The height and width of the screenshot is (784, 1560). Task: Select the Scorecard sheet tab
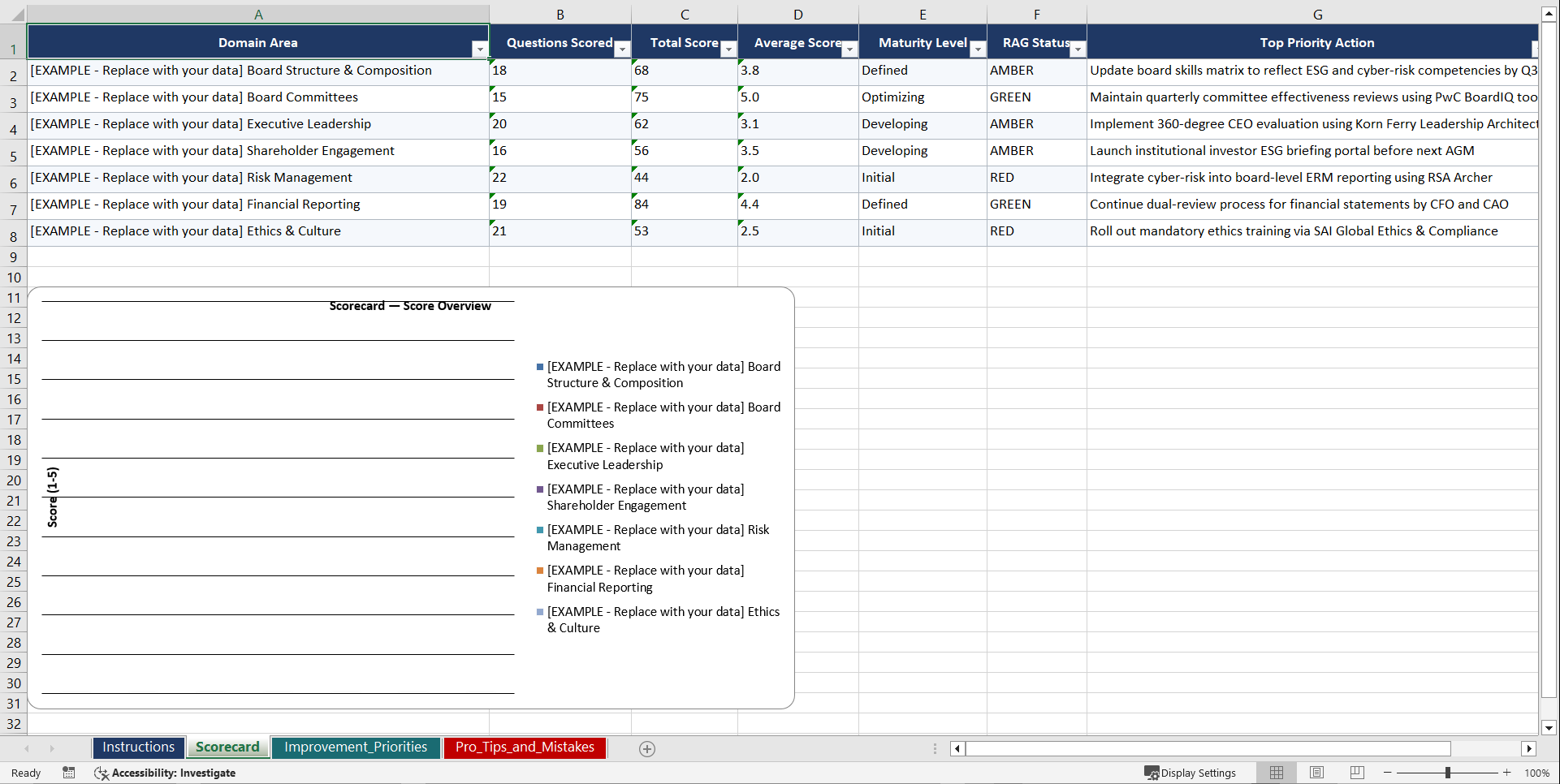pos(227,747)
